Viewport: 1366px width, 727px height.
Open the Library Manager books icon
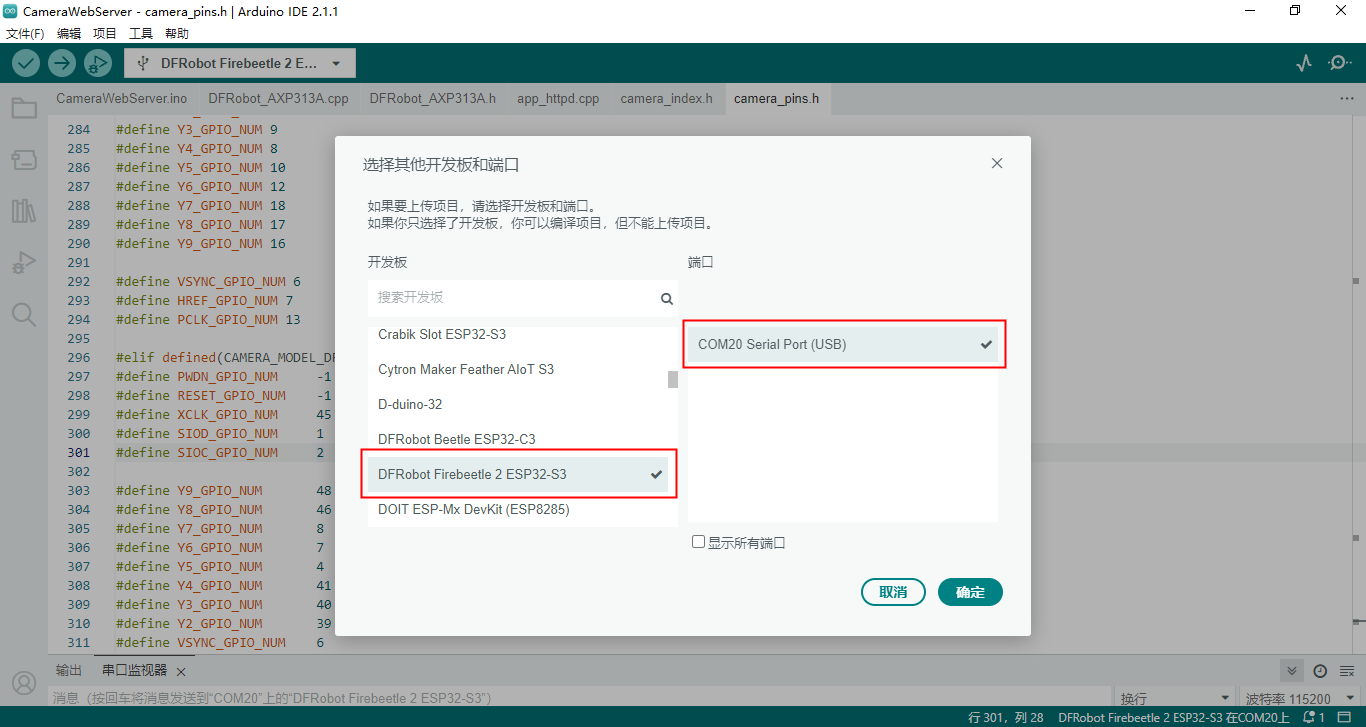pos(24,211)
